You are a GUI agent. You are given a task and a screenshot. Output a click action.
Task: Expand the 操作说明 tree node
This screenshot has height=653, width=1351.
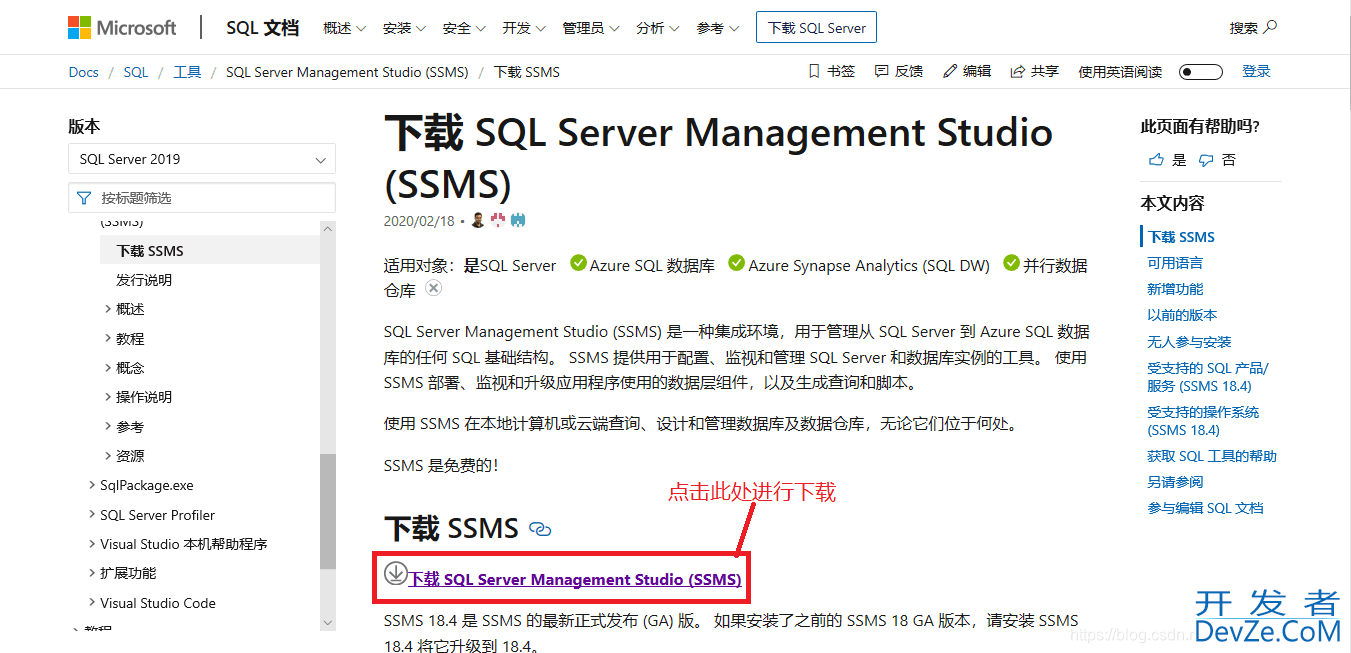coord(108,396)
